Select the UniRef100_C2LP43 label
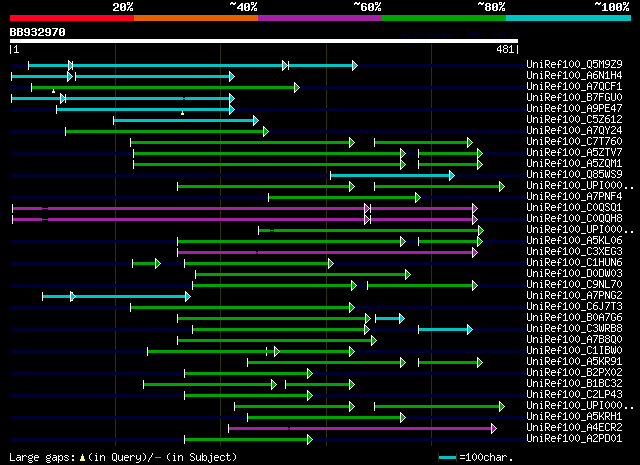Screen dimensions: 640x465 tap(574, 395)
